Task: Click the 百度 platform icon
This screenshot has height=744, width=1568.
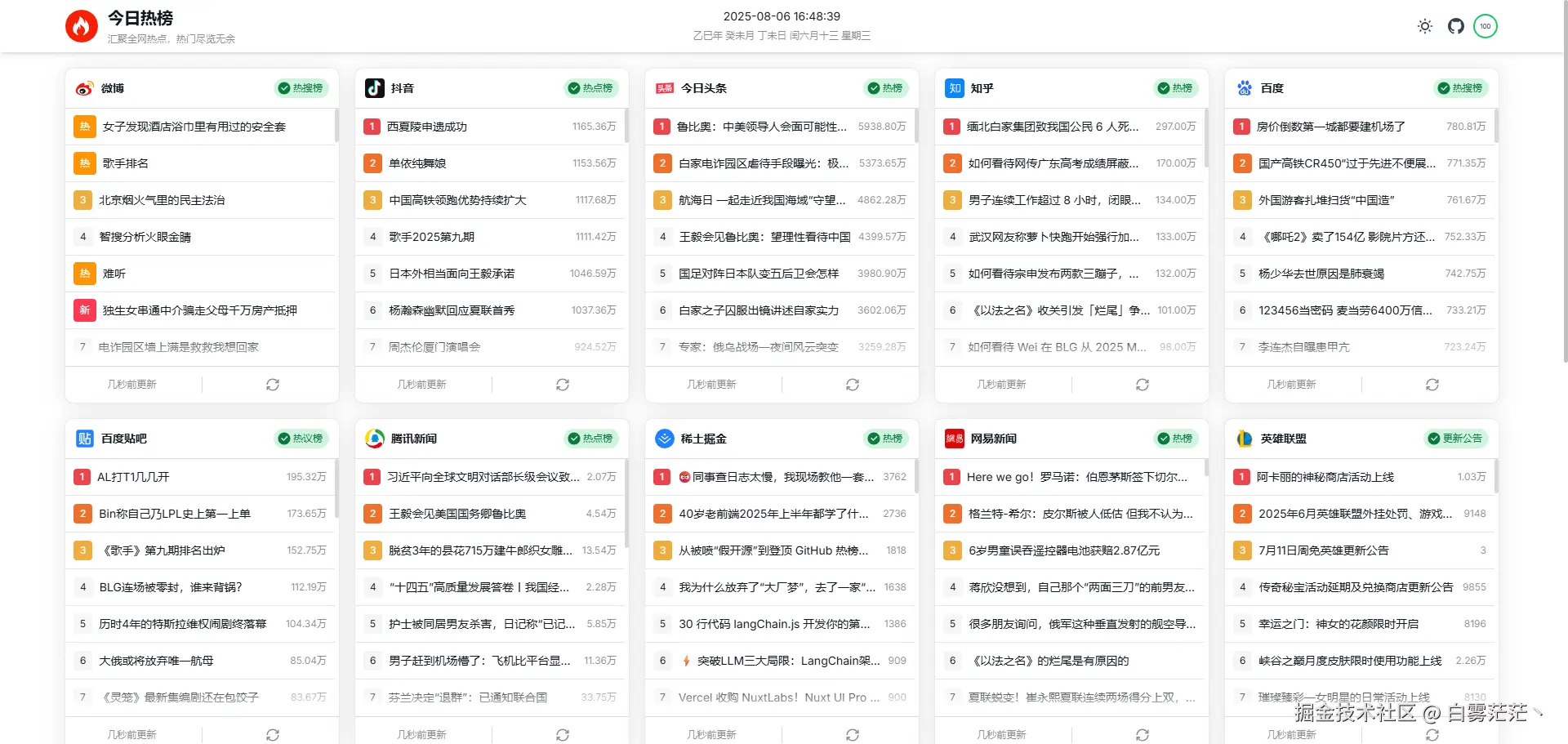Action: 1244,88
